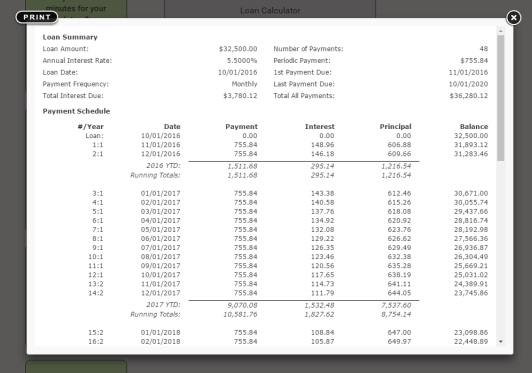Click Last Payment Due date 10/01/2020
532x373 pixels.
click(468, 84)
